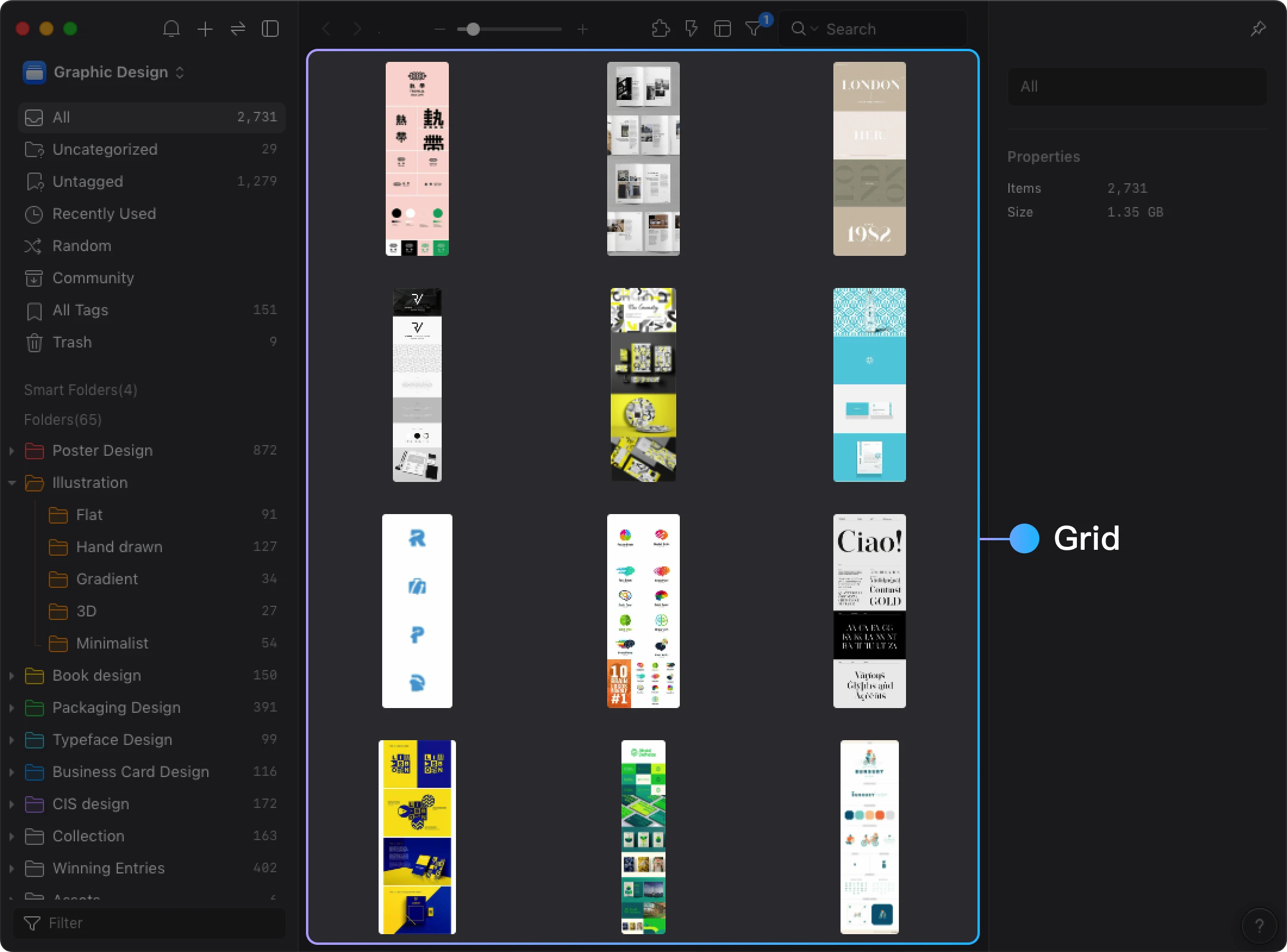The image size is (1287, 952).
Task: Expand the Business Card Design folder arrow
Action: [11, 772]
